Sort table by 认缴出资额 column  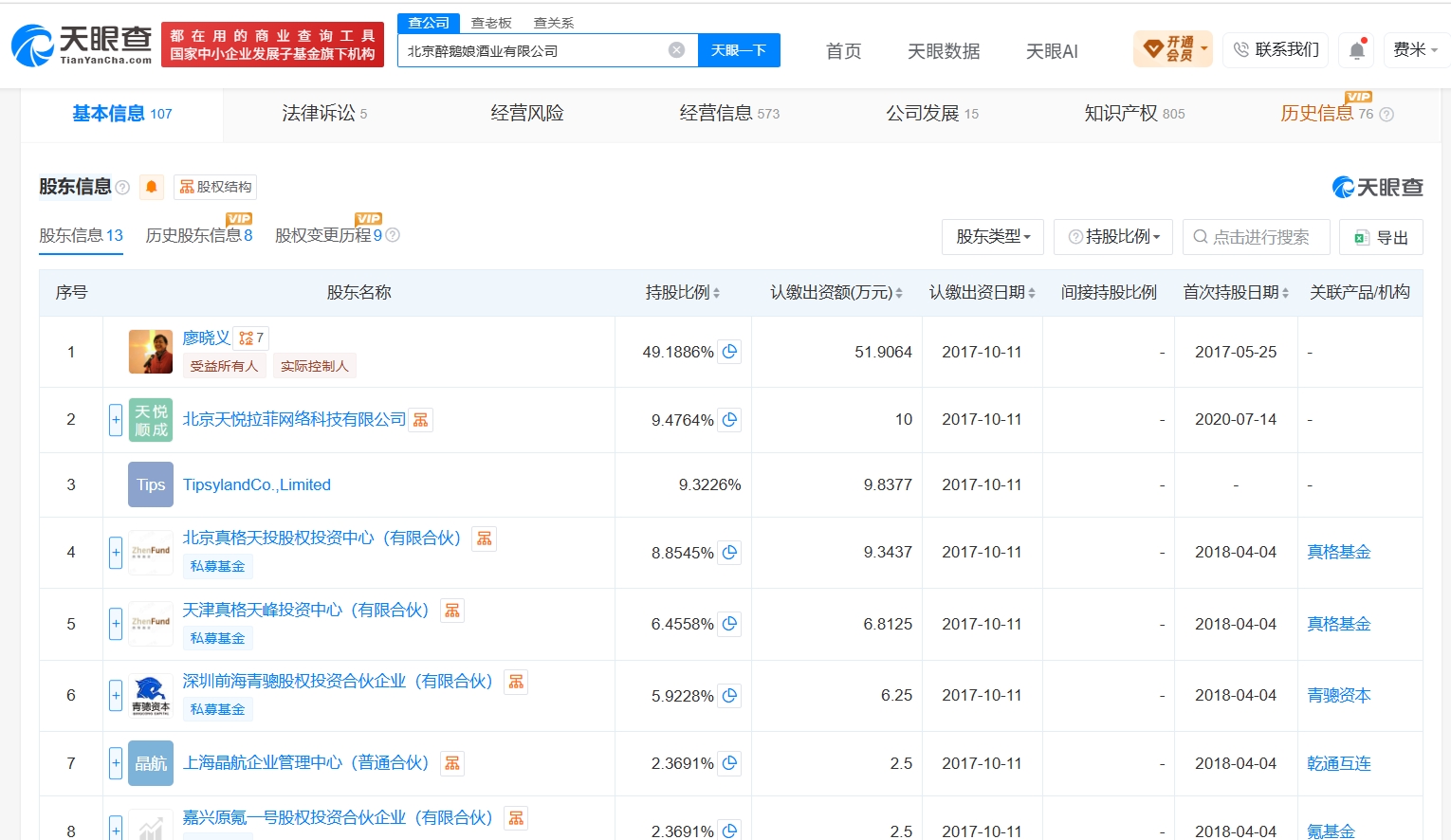(x=836, y=293)
